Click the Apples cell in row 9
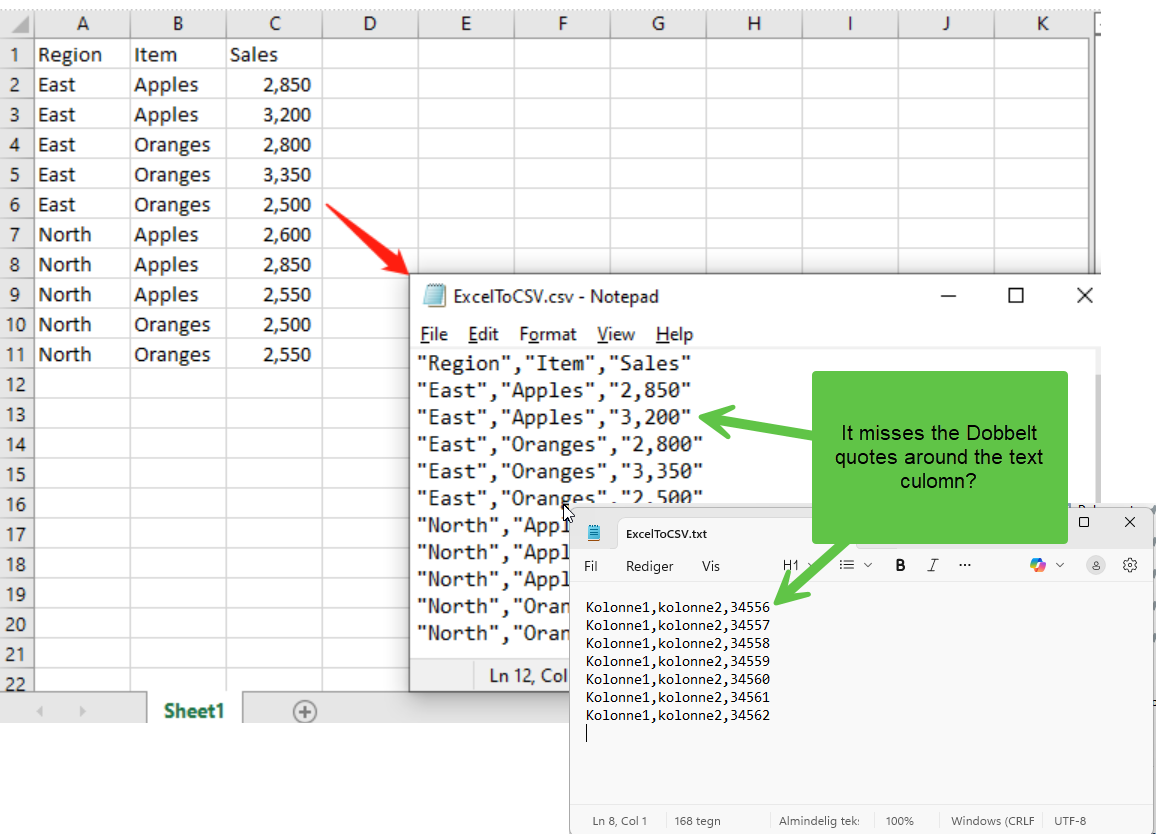The width and height of the screenshot is (1156, 834). click(178, 294)
